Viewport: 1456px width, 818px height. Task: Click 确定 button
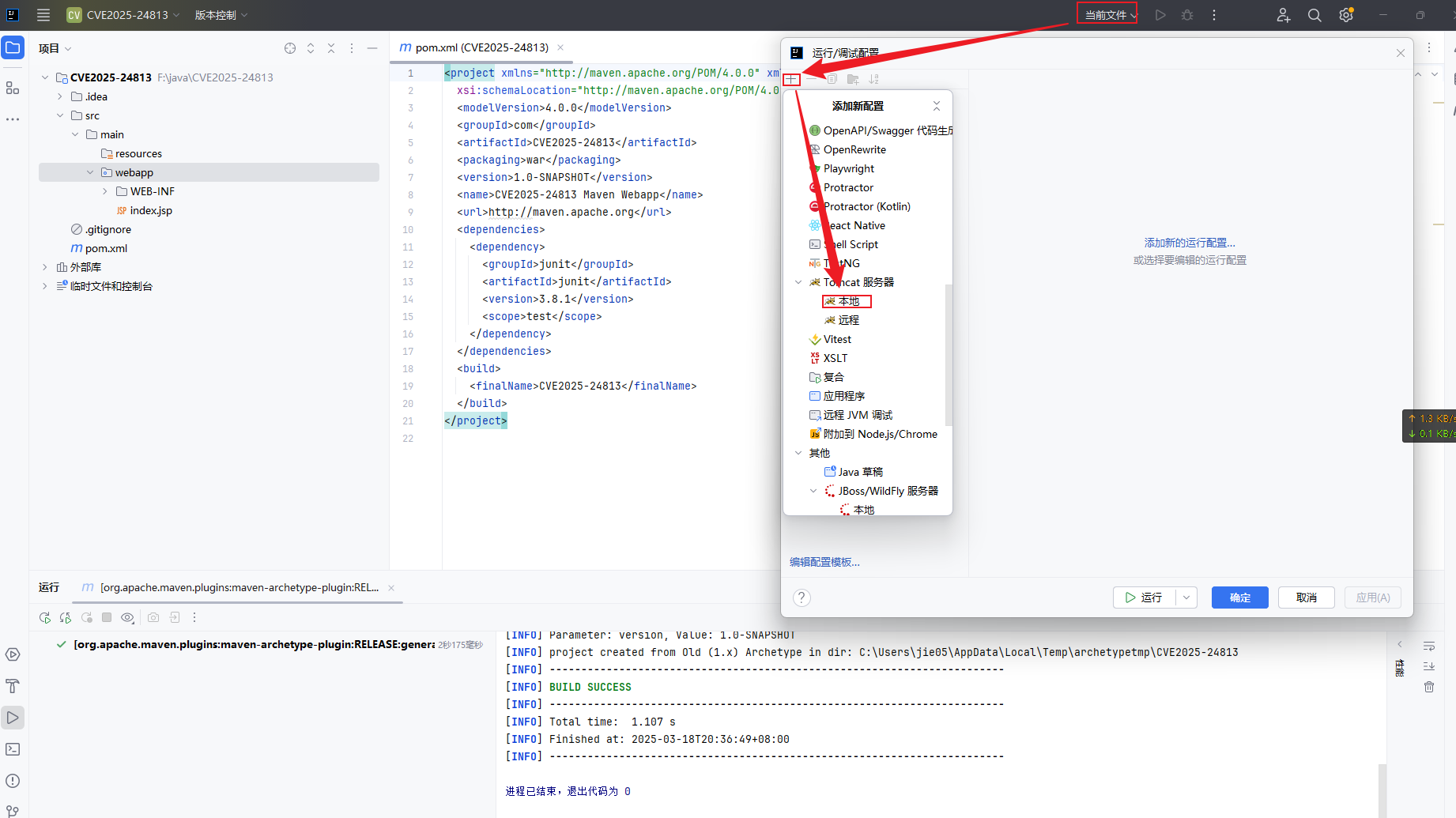(x=1239, y=597)
